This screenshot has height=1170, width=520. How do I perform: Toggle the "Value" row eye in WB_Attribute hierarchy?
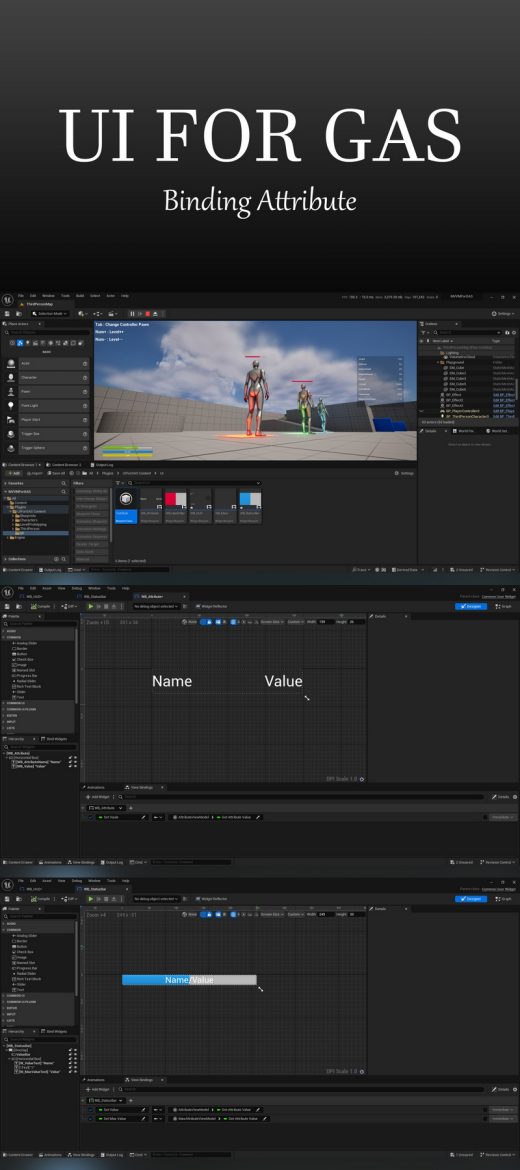75,766
